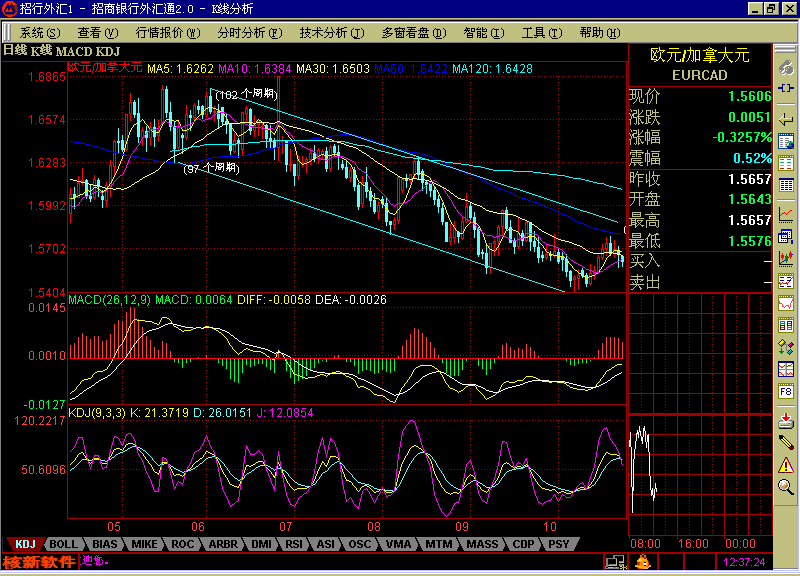Switch to the CDP indicator tab
Screen dimensions: 800x576
(x=523, y=544)
